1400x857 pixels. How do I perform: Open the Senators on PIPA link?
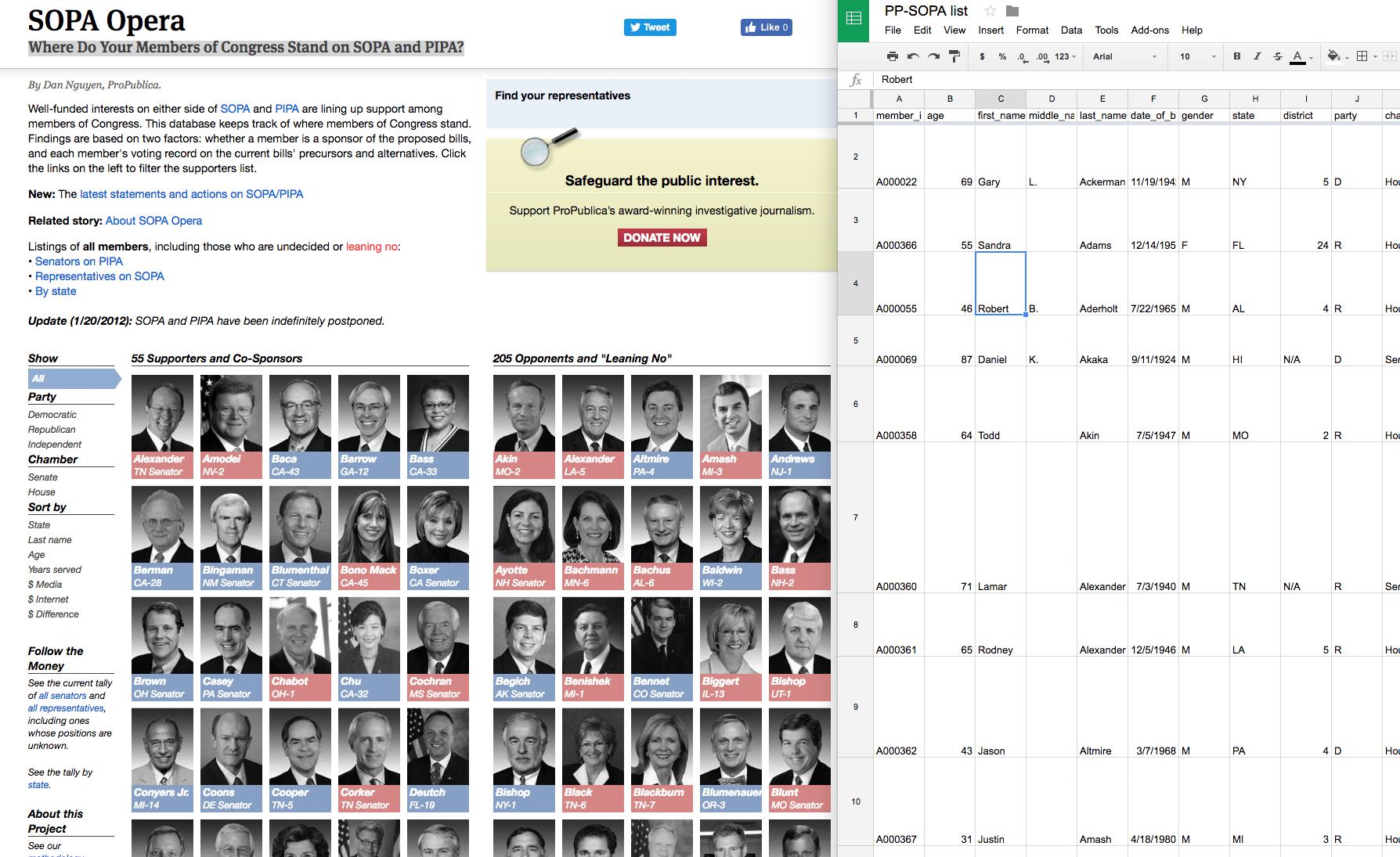[79, 261]
